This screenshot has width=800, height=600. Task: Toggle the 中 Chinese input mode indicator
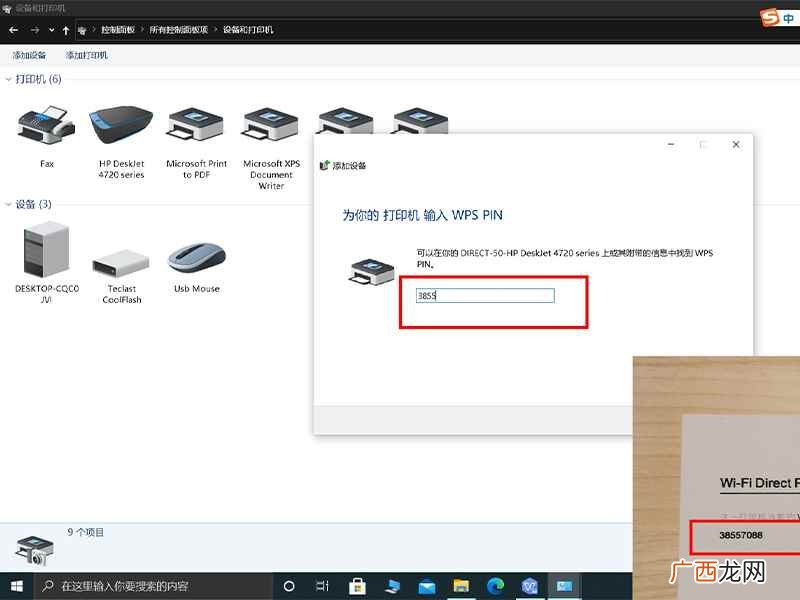tap(788, 18)
